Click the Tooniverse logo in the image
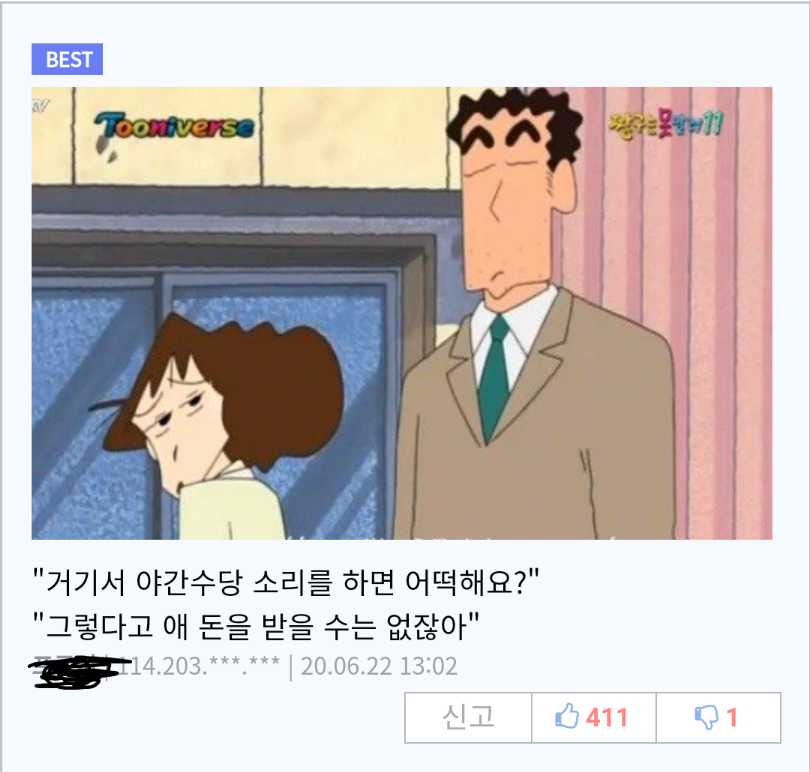Screen dimensions: 810x772 click(174, 127)
